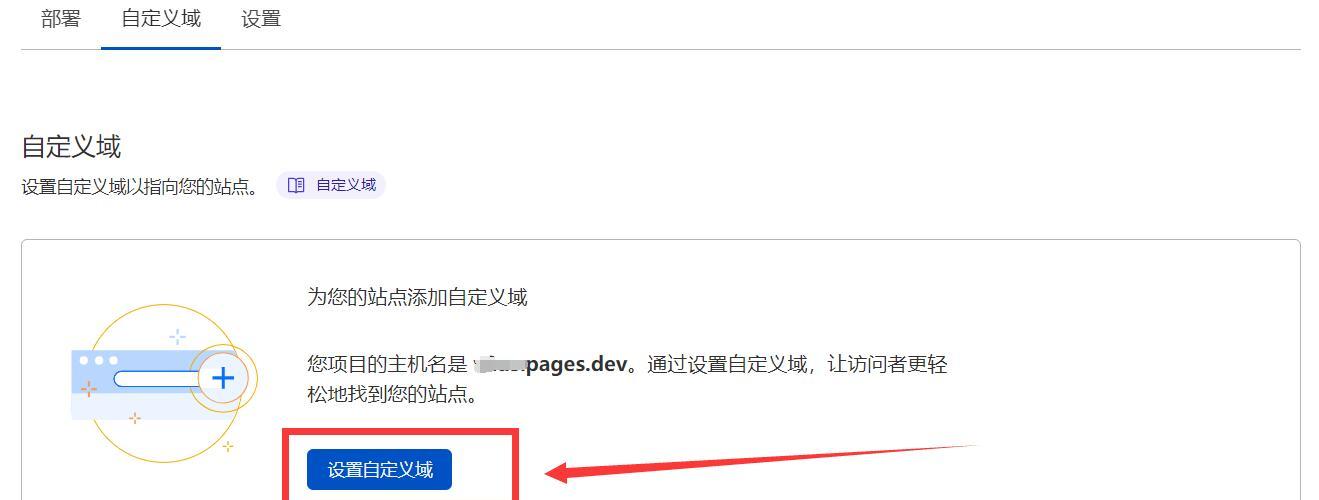The height and width of the screenshot is (500, 1319).
Task: Select the pages.dev hostname text
Action: tap(577, 363)
